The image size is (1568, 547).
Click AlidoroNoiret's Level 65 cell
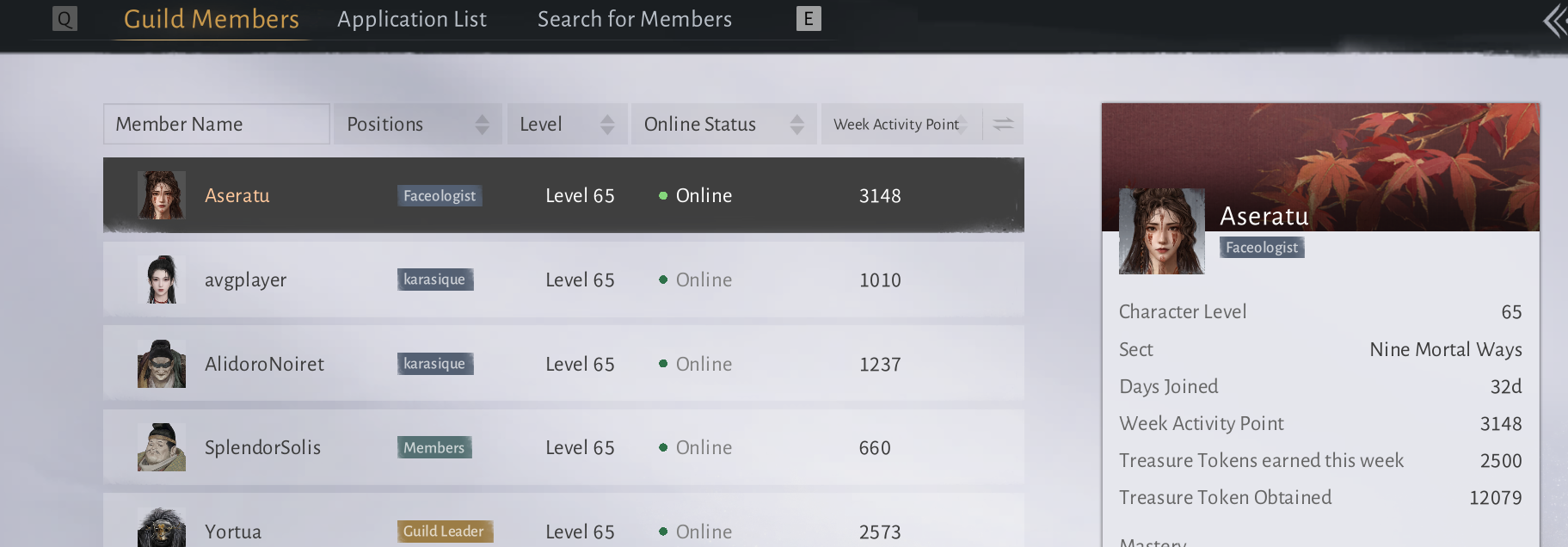coord(580,364)
